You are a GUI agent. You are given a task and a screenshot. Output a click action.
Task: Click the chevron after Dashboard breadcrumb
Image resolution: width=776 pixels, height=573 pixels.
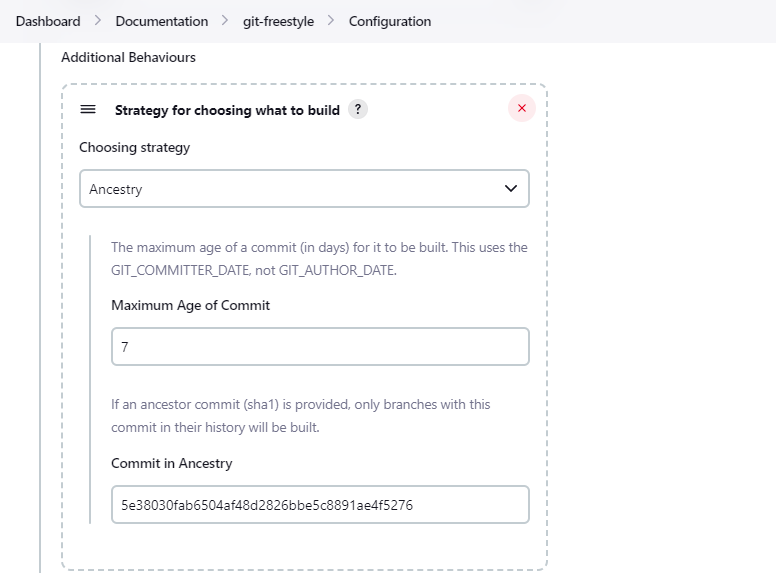tap(98, 21)
